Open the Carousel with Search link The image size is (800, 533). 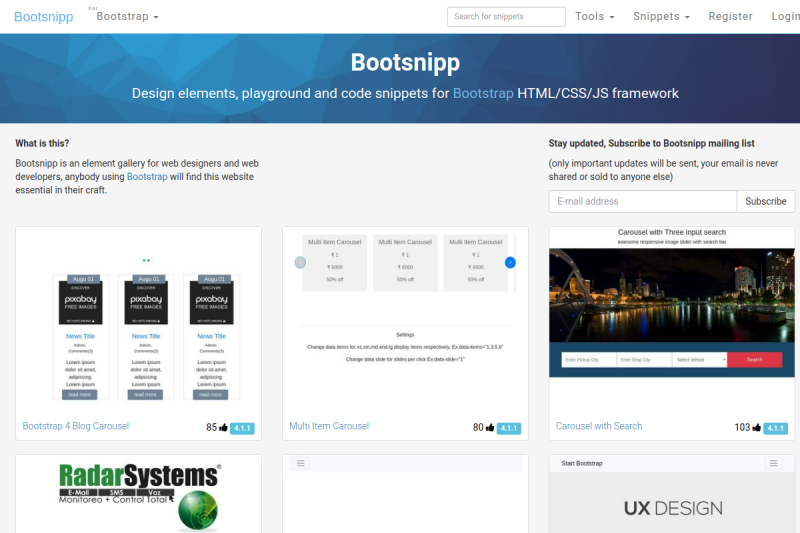click(598, 426)
